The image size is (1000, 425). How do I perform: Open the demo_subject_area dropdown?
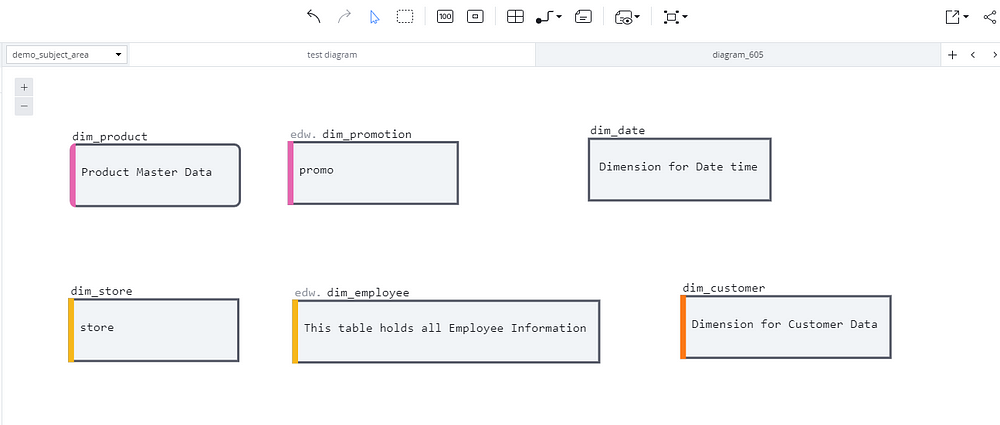67,55
